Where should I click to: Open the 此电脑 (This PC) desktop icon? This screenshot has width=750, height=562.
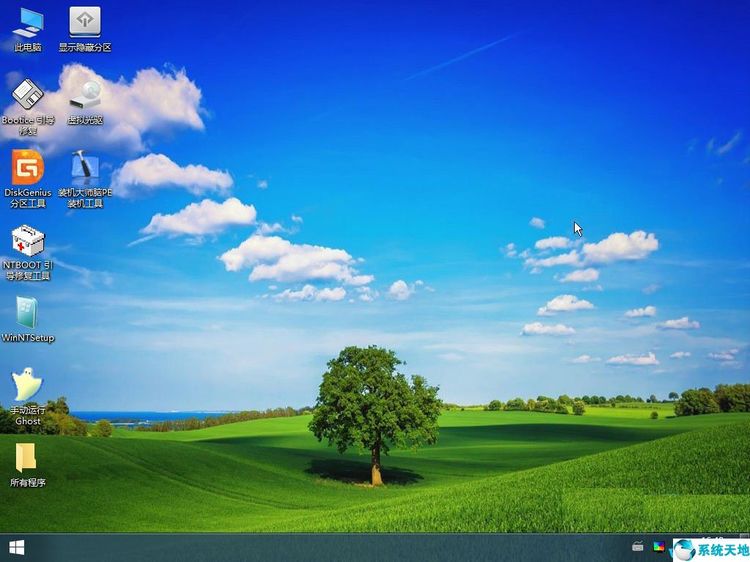[28, 22]
